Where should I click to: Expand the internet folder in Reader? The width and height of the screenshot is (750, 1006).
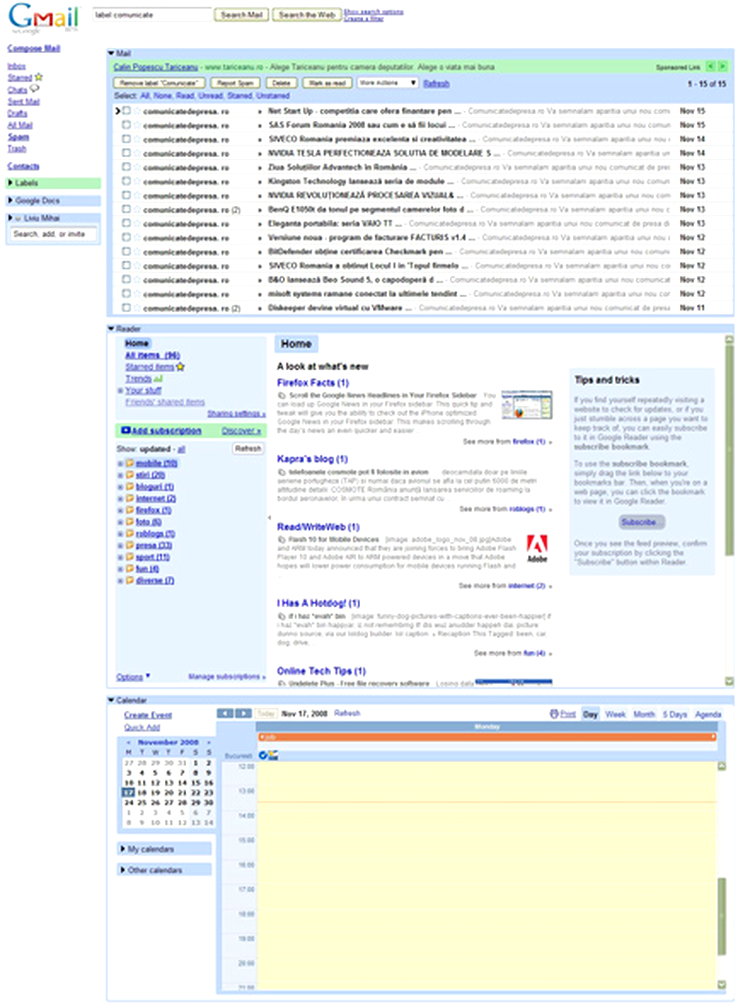click(120, 499)
